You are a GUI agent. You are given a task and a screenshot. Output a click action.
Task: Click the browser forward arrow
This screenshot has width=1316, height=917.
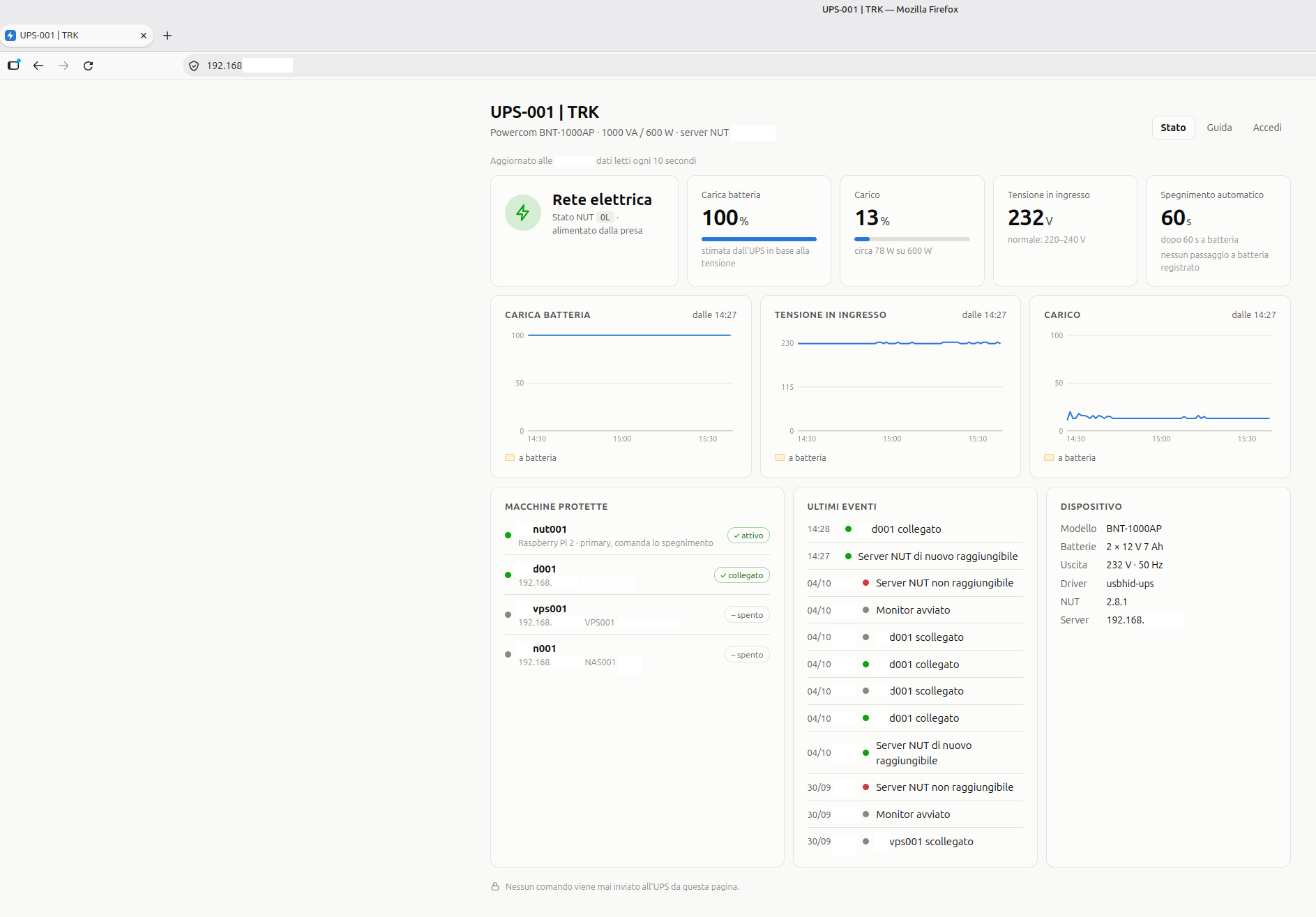pos(63,66)
